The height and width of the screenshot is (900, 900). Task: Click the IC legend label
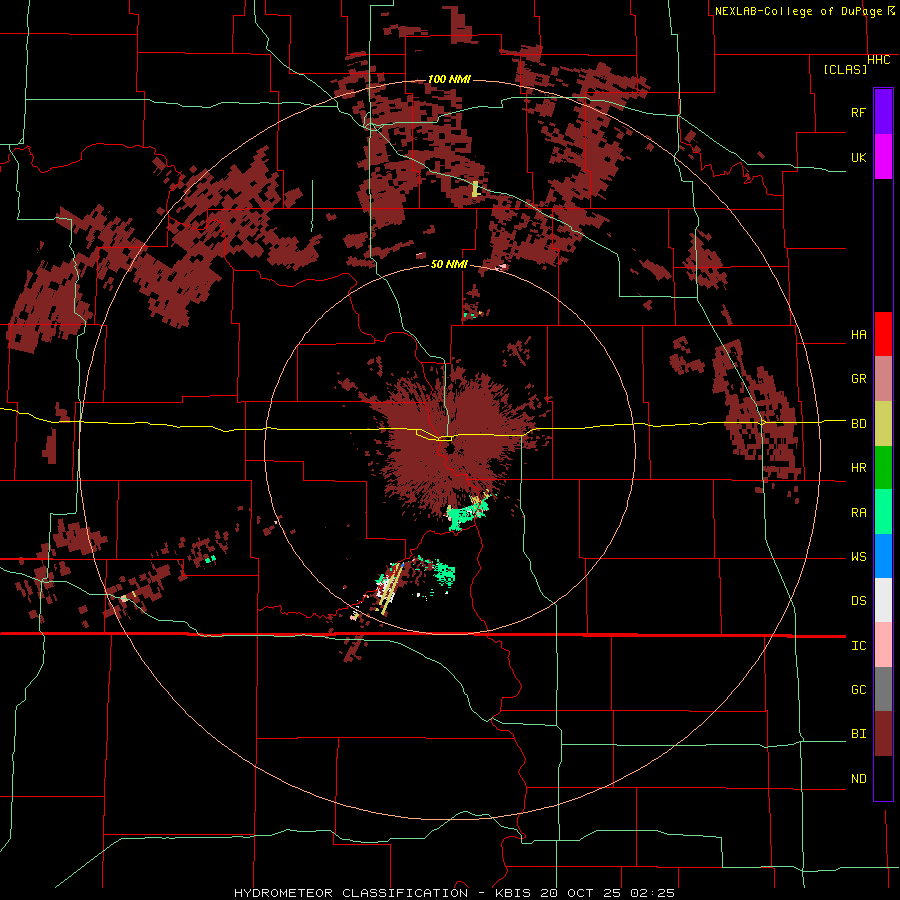point(858,645)
